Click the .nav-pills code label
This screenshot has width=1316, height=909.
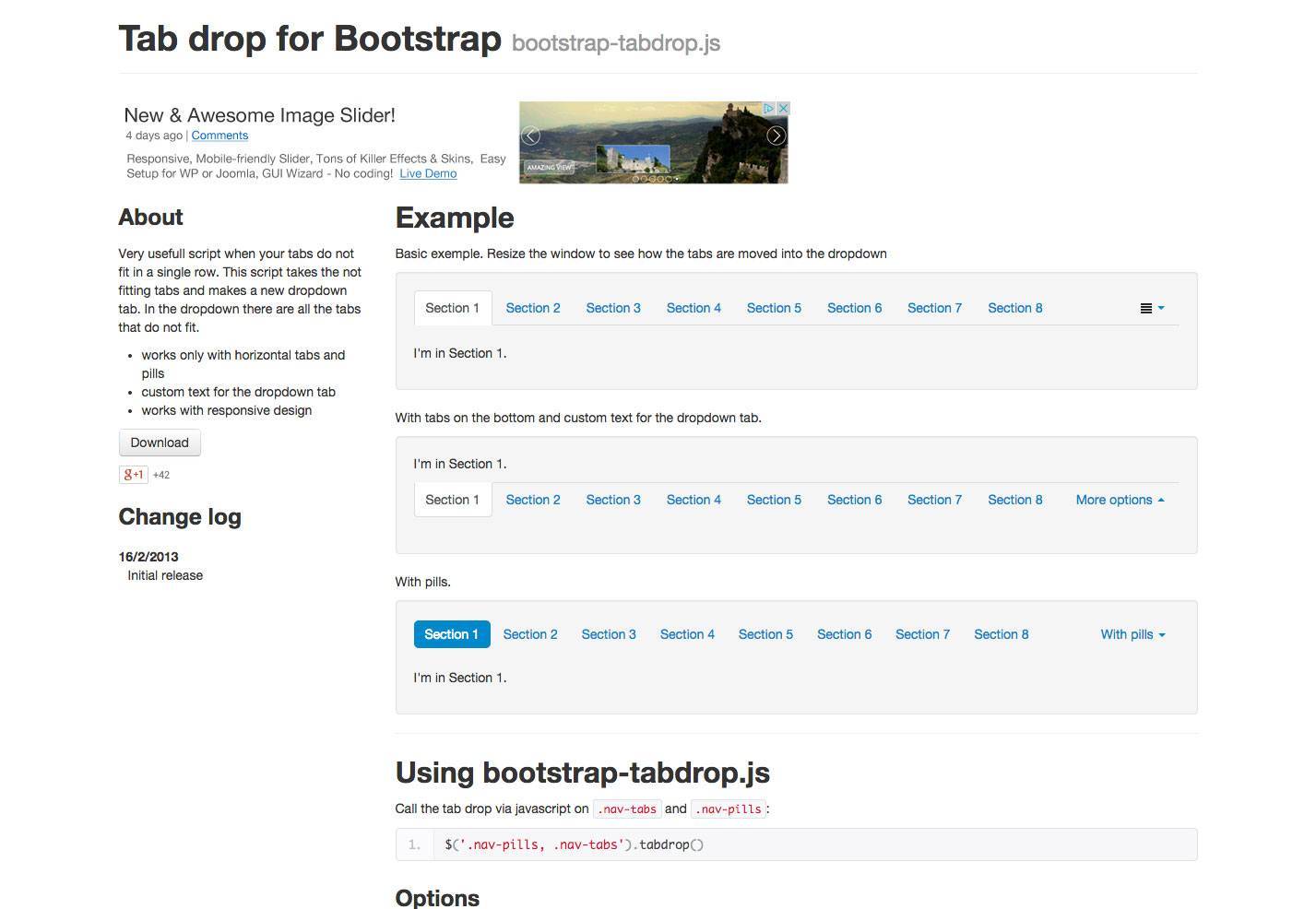(729, 809)
